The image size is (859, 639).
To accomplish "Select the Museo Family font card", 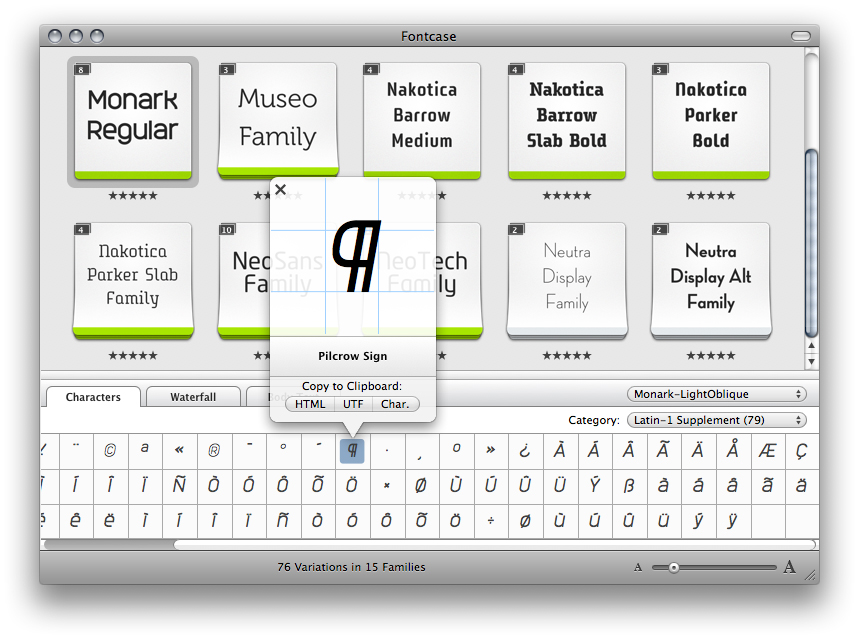I will [x=278, y=119].
